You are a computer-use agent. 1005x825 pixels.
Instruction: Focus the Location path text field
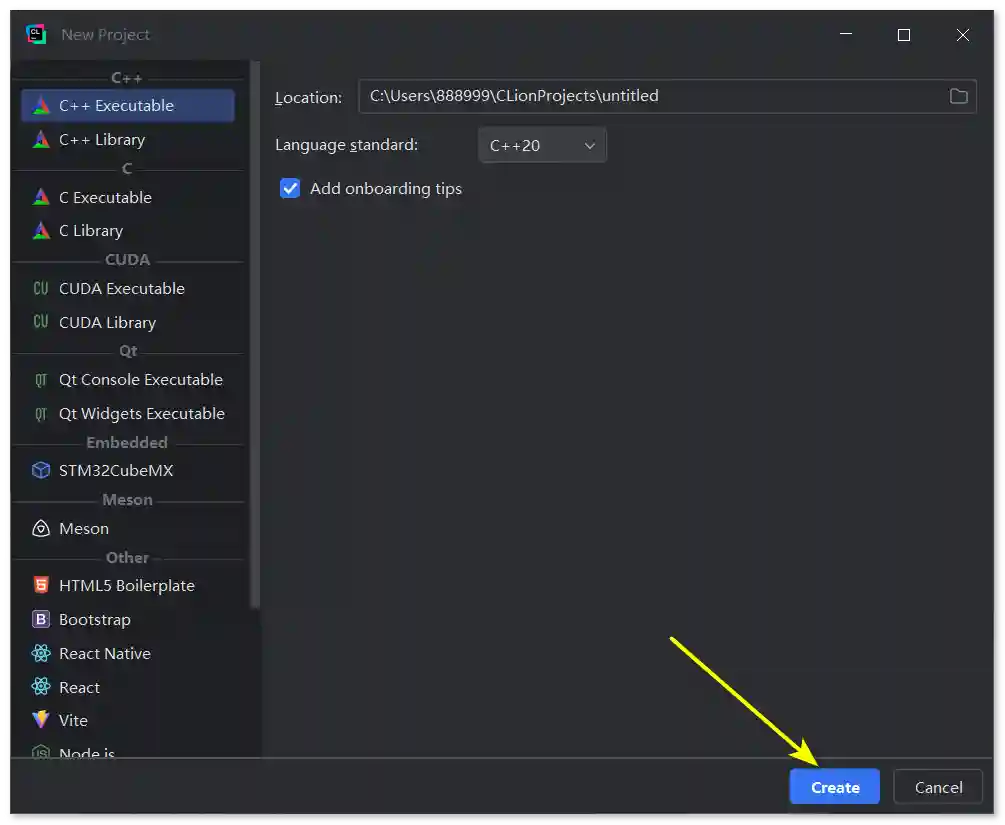pos(650,96)
